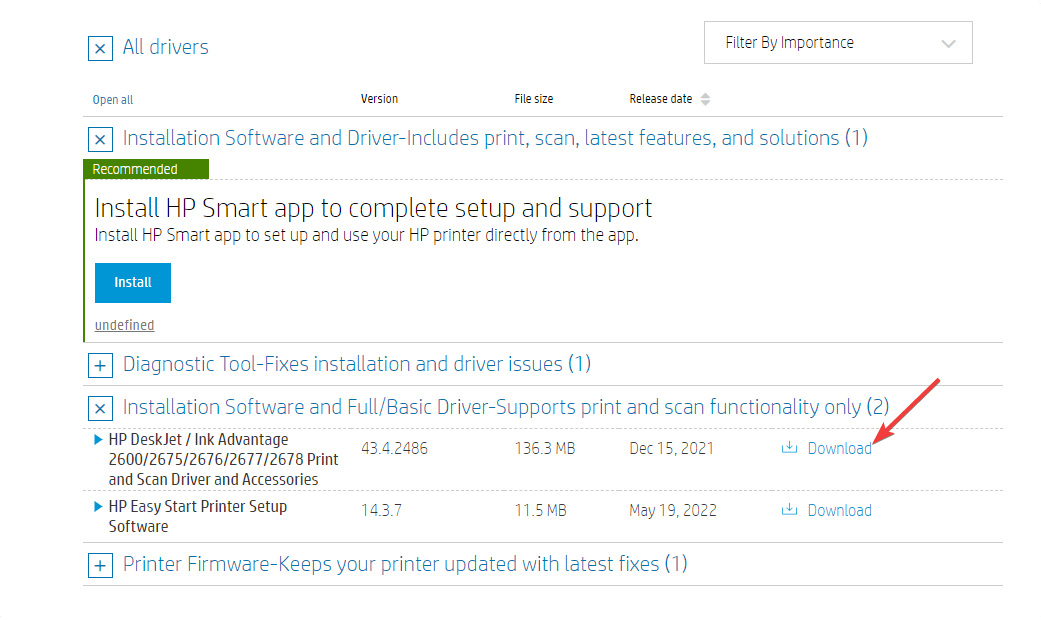The image size is (1041, 620).
Task: Open Diagnostic Tool-Fixes installation heading
Action: point(356,364)
